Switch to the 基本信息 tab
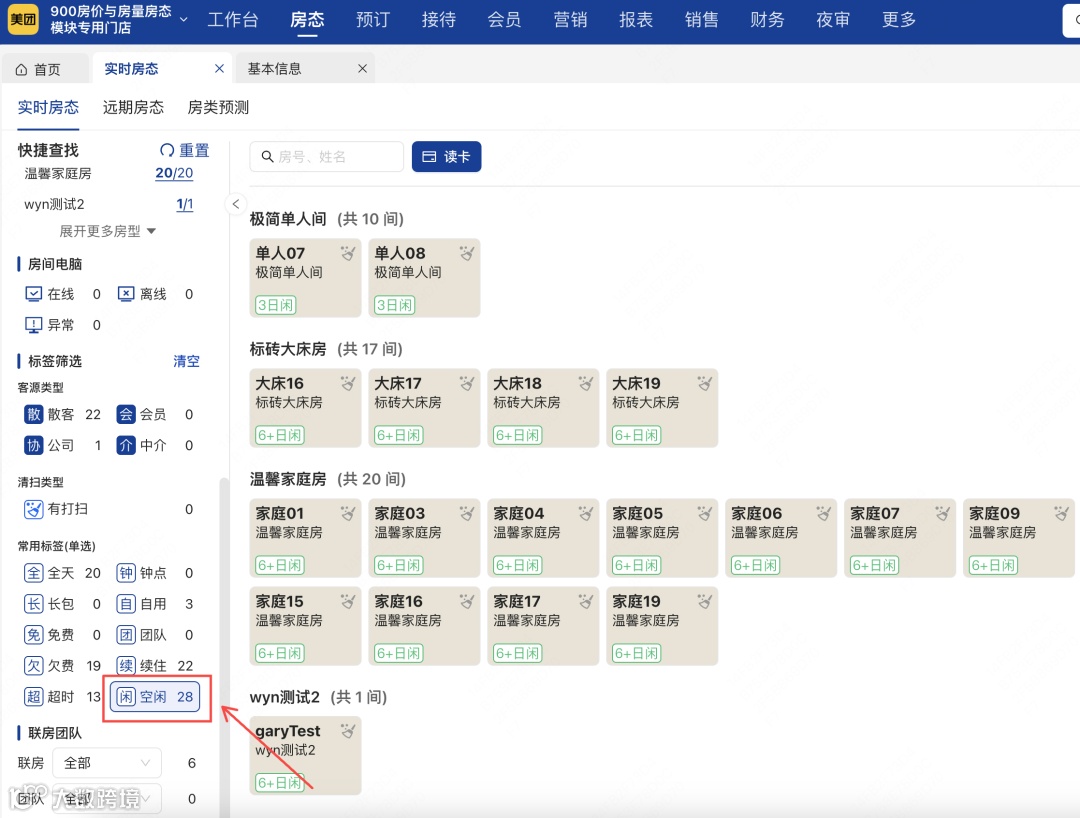1080x818 pixels. (275, 69)
